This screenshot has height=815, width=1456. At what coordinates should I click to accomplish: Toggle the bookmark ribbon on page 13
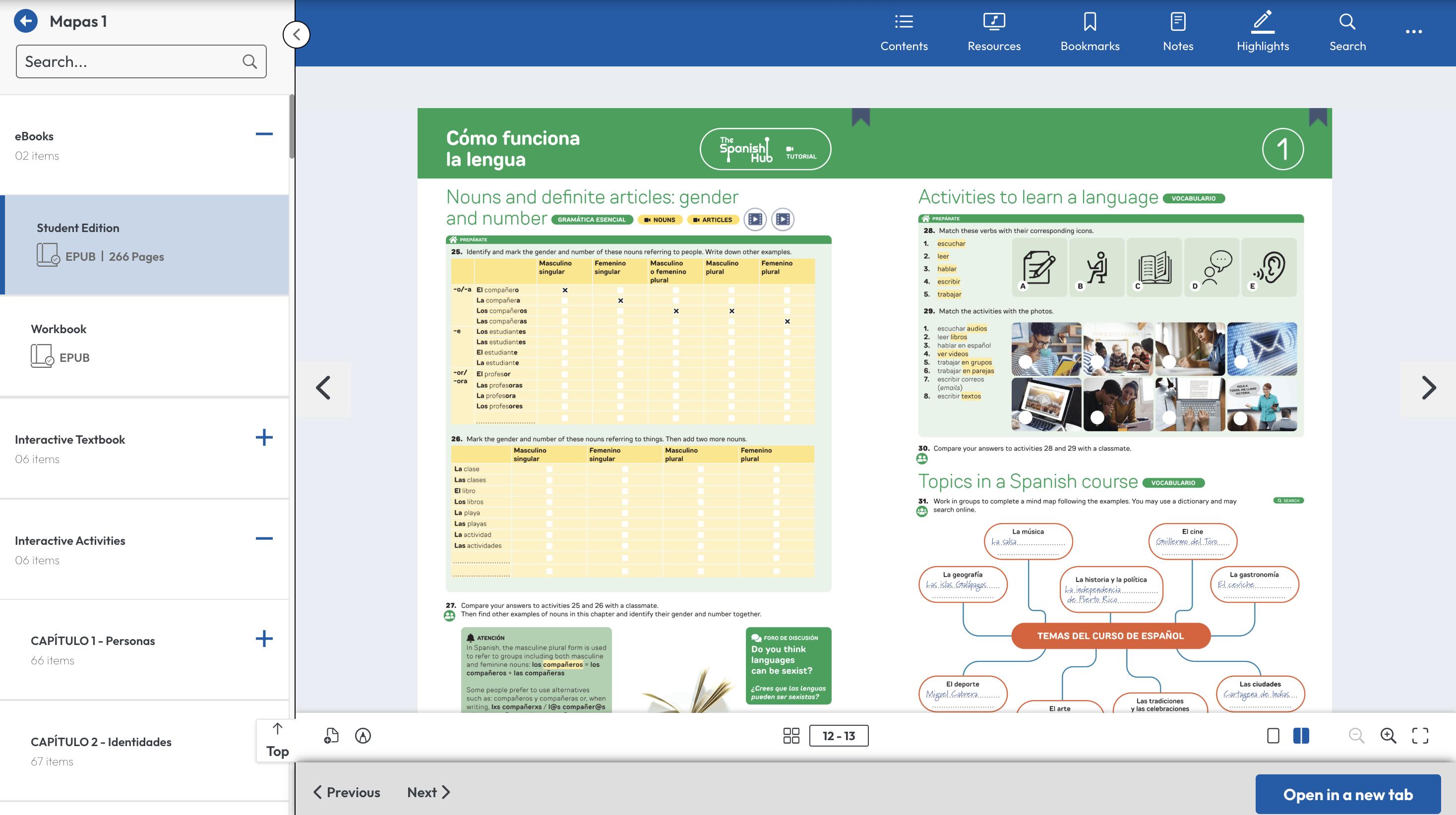click(1317, 117)
